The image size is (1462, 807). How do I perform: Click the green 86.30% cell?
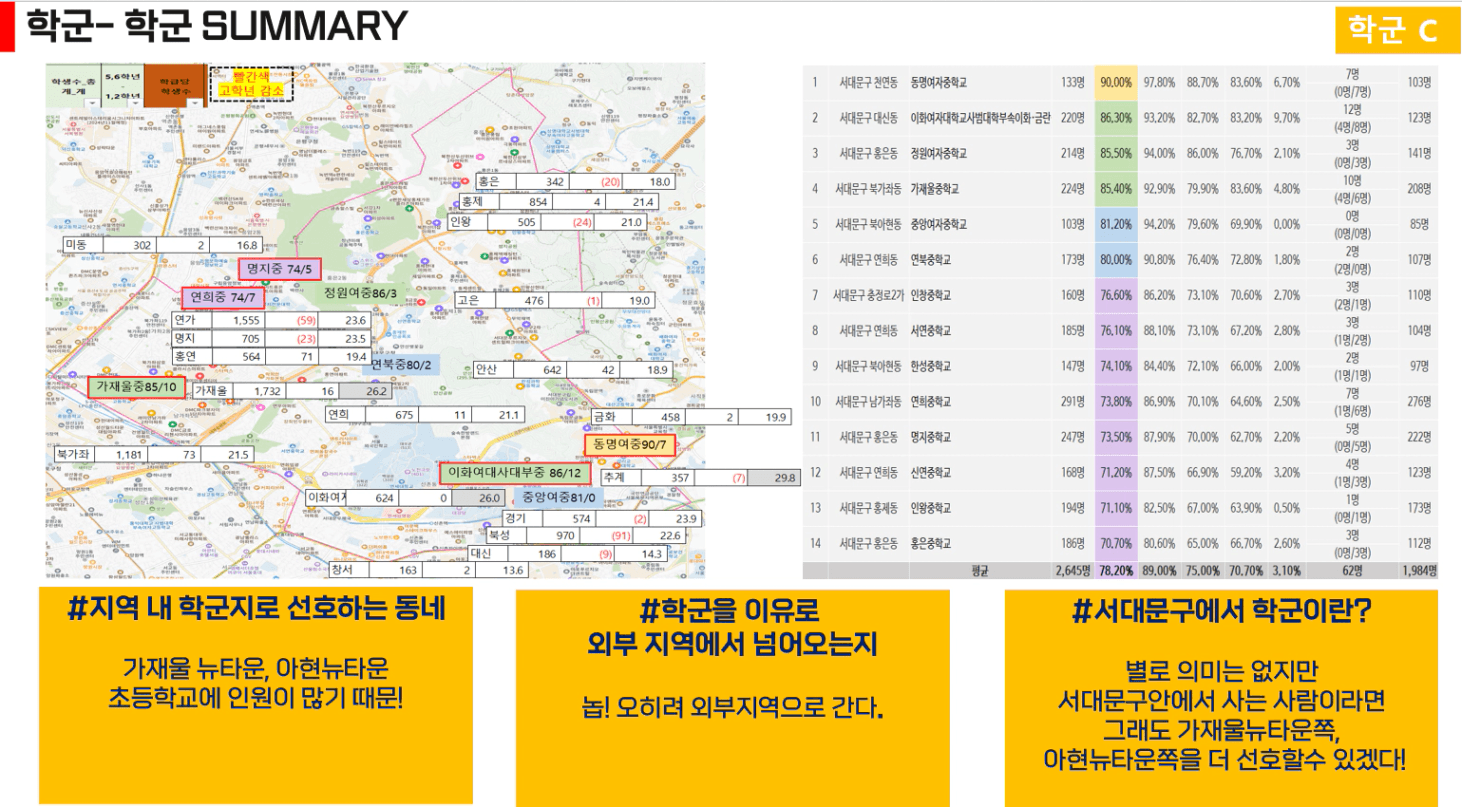pos(1116,117)
